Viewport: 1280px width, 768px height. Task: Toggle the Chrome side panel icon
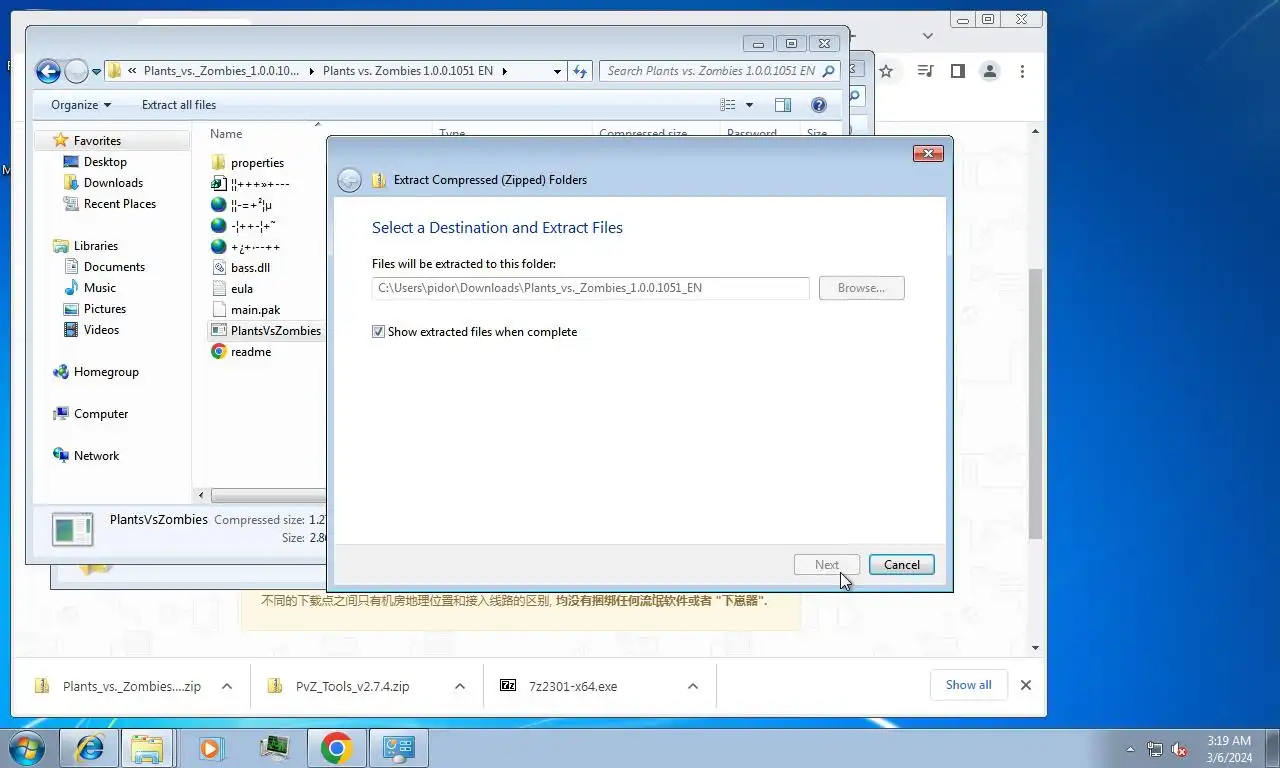coord(957,72)
